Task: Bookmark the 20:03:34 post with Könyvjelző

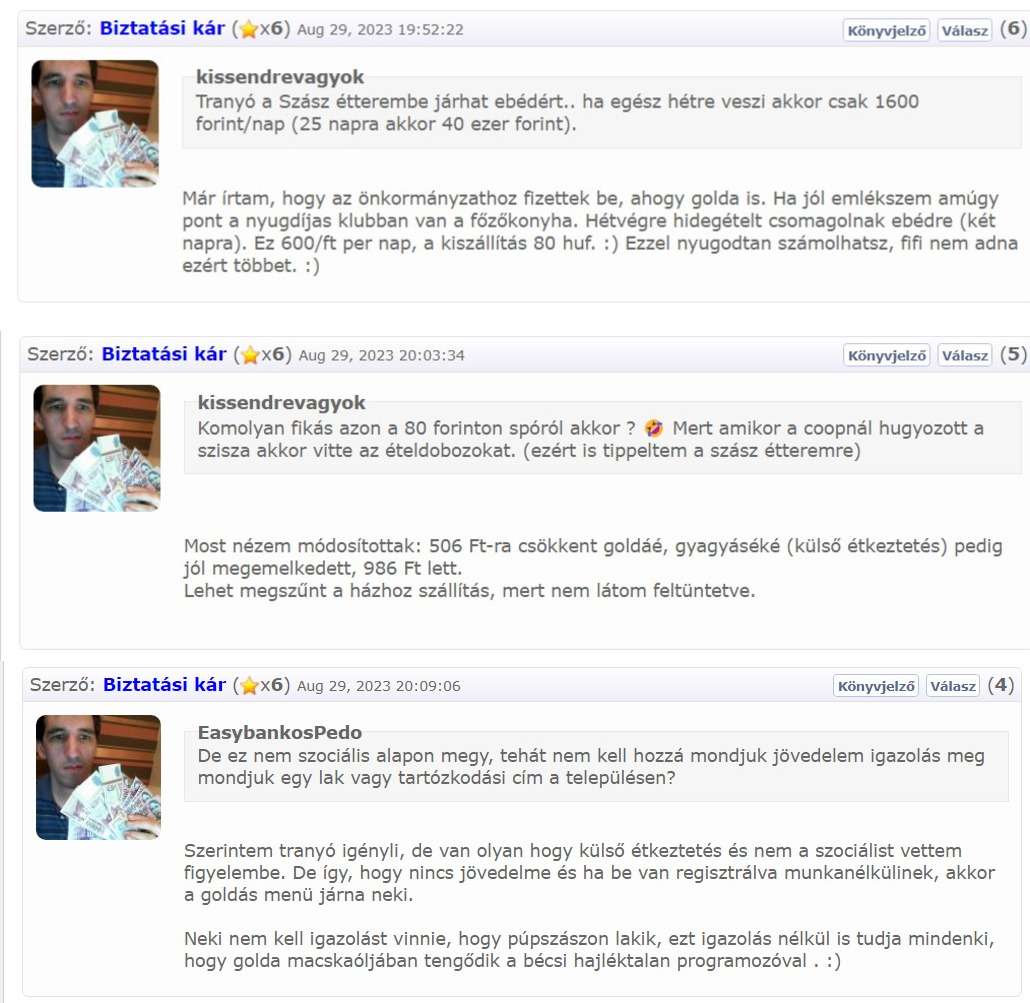Action: coord(886,355)
